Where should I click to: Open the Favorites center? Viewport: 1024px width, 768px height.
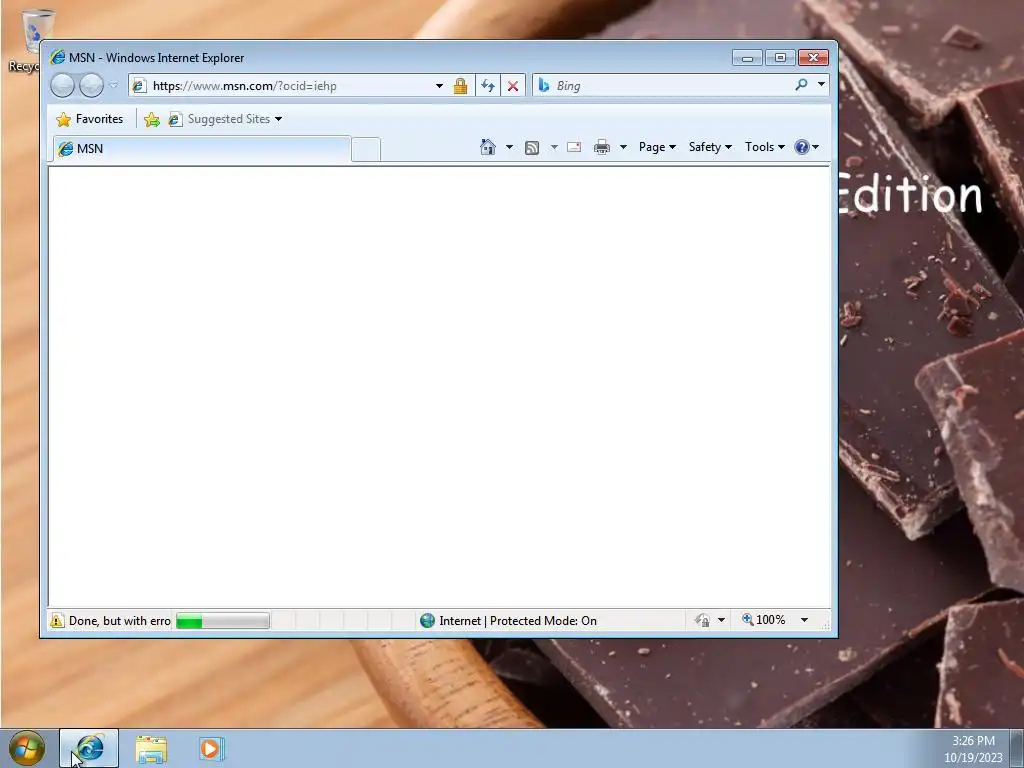point(90,119)
